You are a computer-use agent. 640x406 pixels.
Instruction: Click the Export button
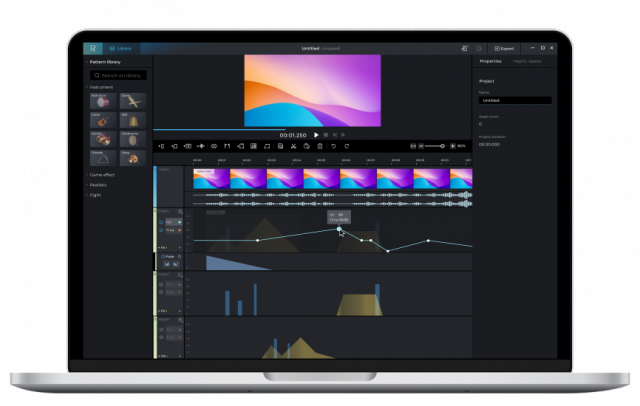pyautogui.click(x=504, y=48)
